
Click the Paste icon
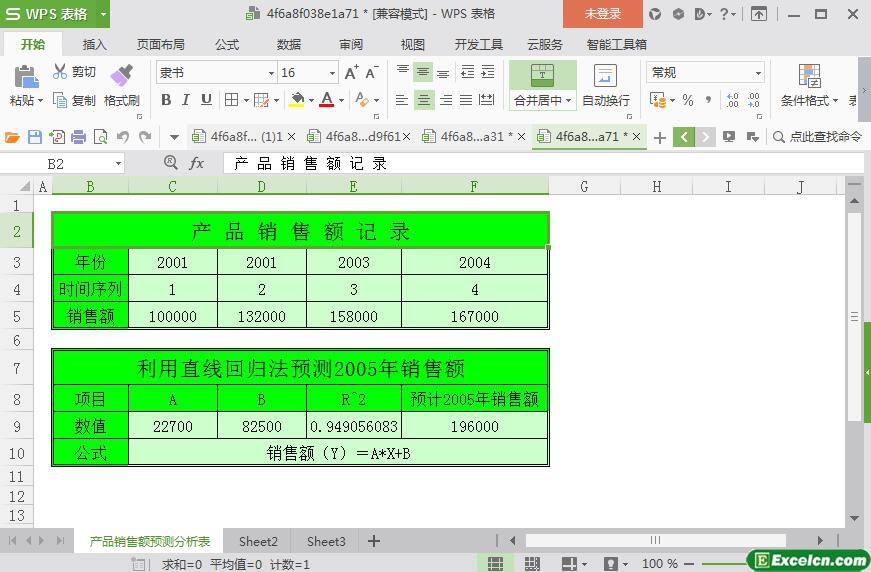(26, 77)
